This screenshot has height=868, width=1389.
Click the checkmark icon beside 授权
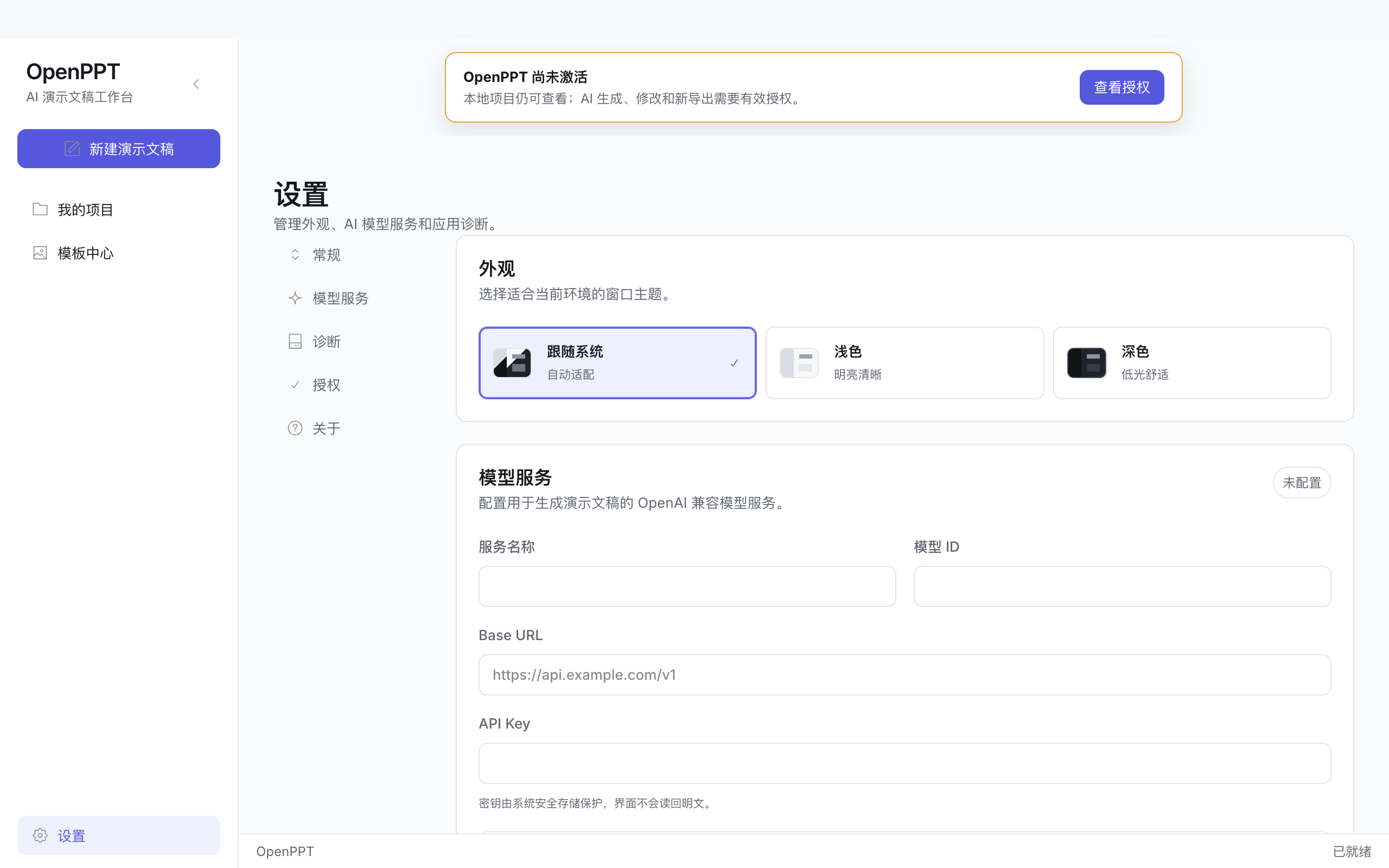(x=295, y=385)
